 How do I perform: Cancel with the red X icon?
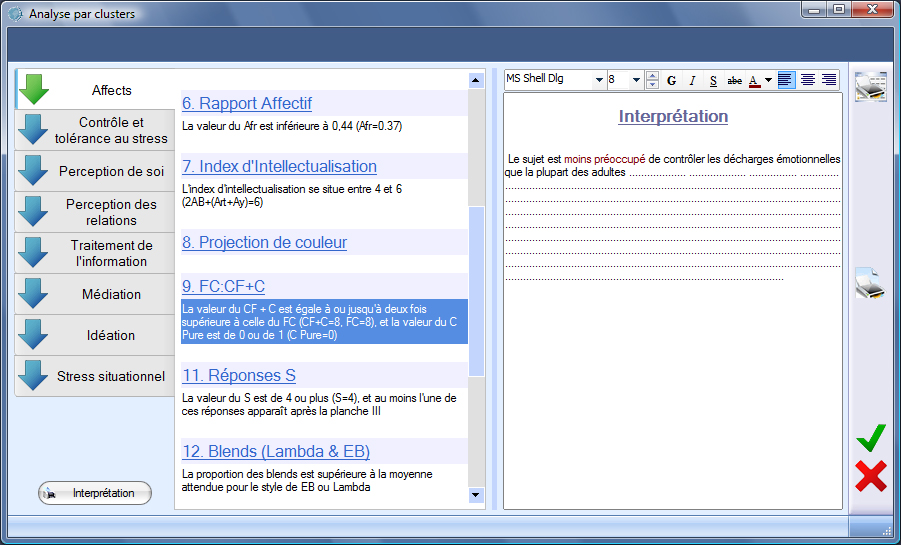871,476
